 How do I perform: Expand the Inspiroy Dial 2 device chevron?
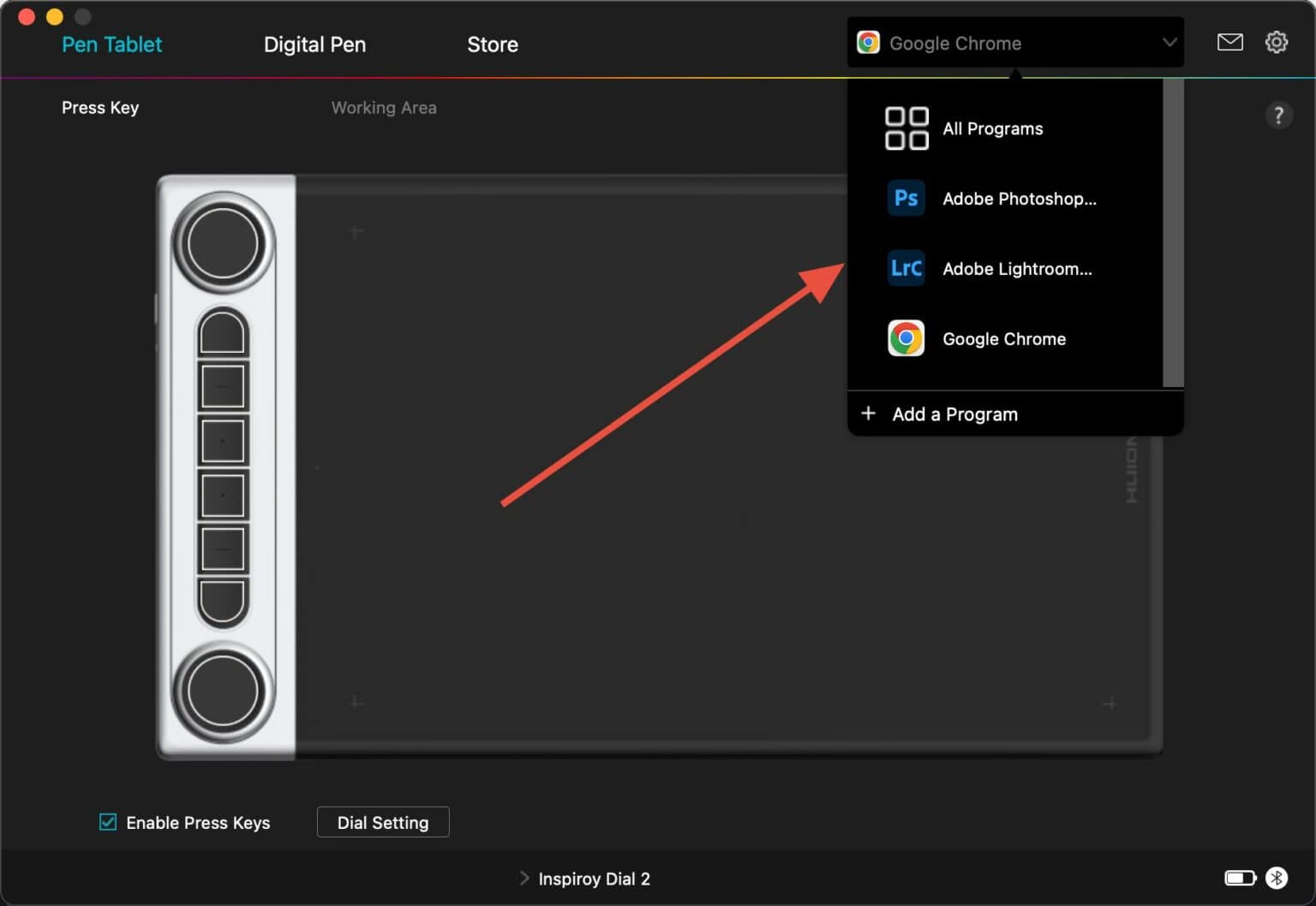(x=524, y=878)
